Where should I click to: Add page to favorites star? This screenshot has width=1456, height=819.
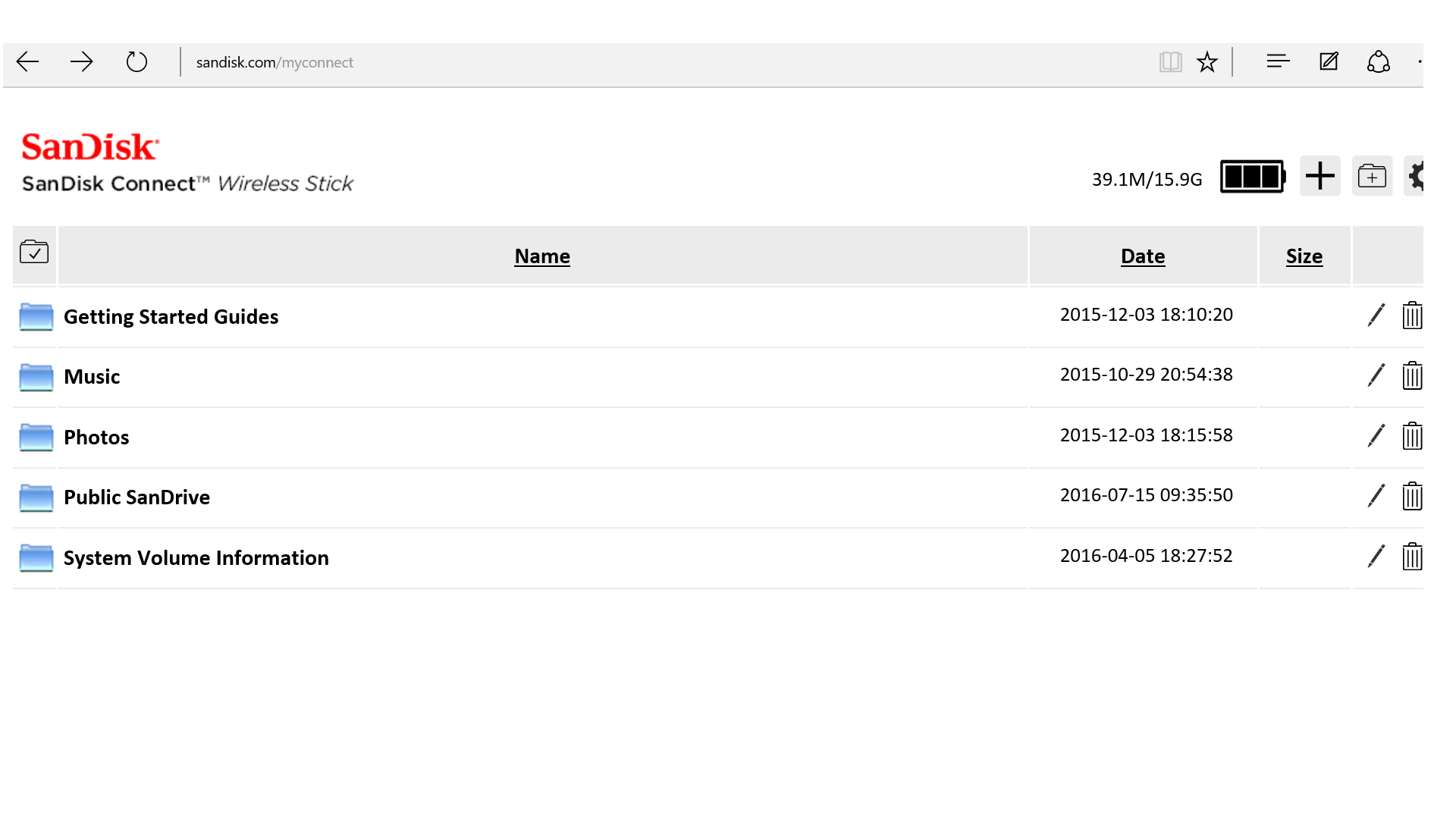click(x=1207, y=62)
